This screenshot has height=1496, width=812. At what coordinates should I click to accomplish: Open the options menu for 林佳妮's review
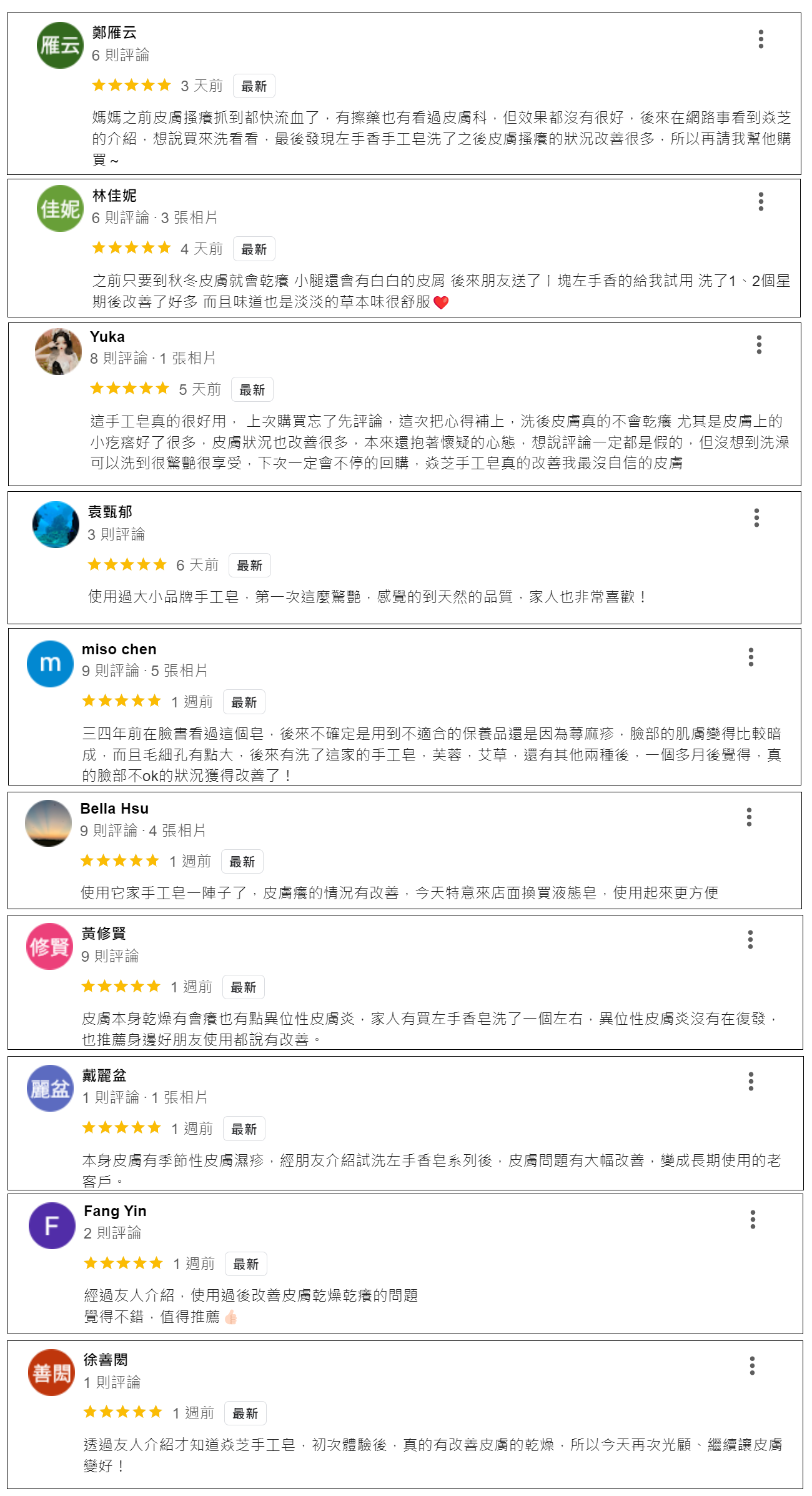[761, 201]
